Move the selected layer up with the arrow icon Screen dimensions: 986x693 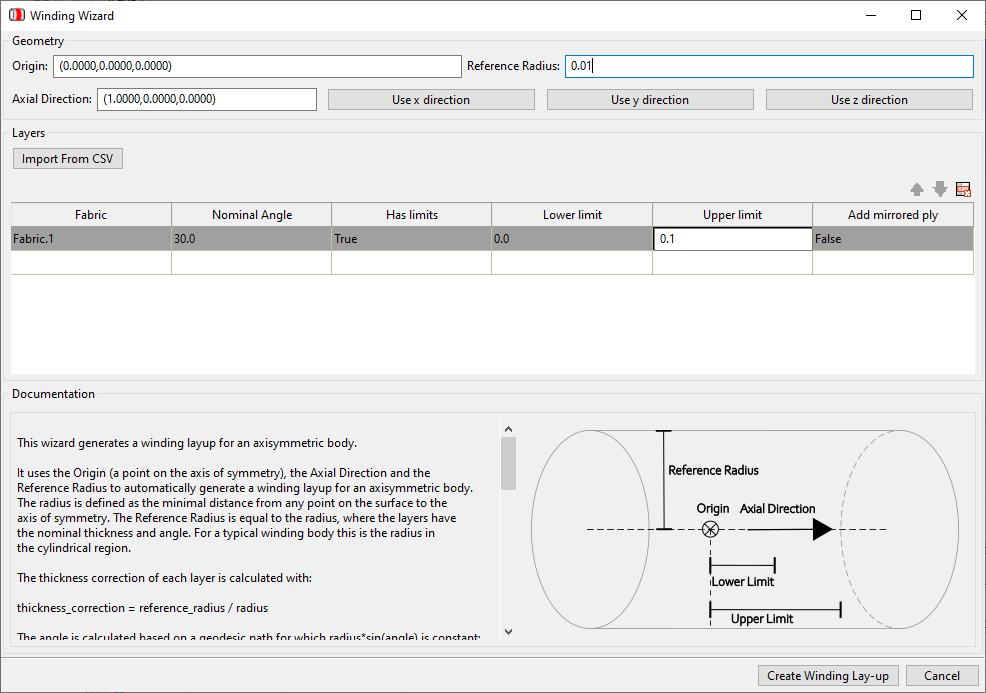917,188
